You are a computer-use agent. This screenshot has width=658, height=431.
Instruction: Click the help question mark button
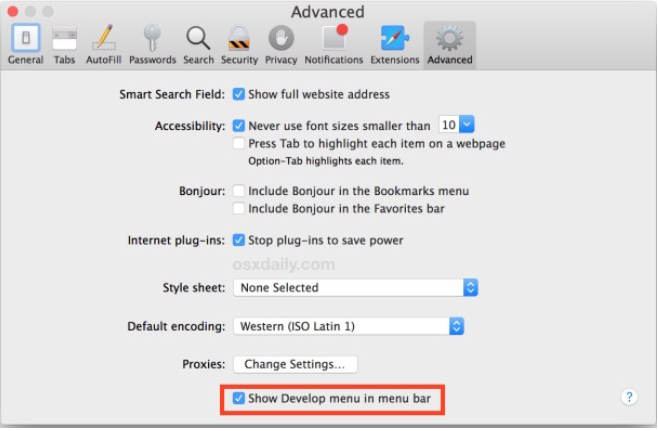pyautogui.click(x=629, y=397)
